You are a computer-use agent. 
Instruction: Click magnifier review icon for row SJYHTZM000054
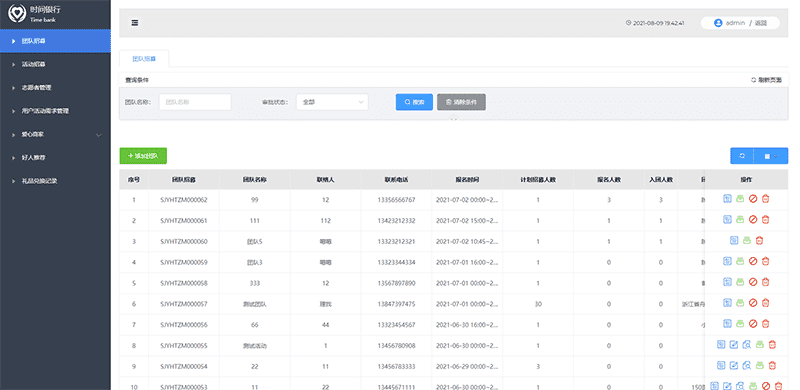click(746, 365)
